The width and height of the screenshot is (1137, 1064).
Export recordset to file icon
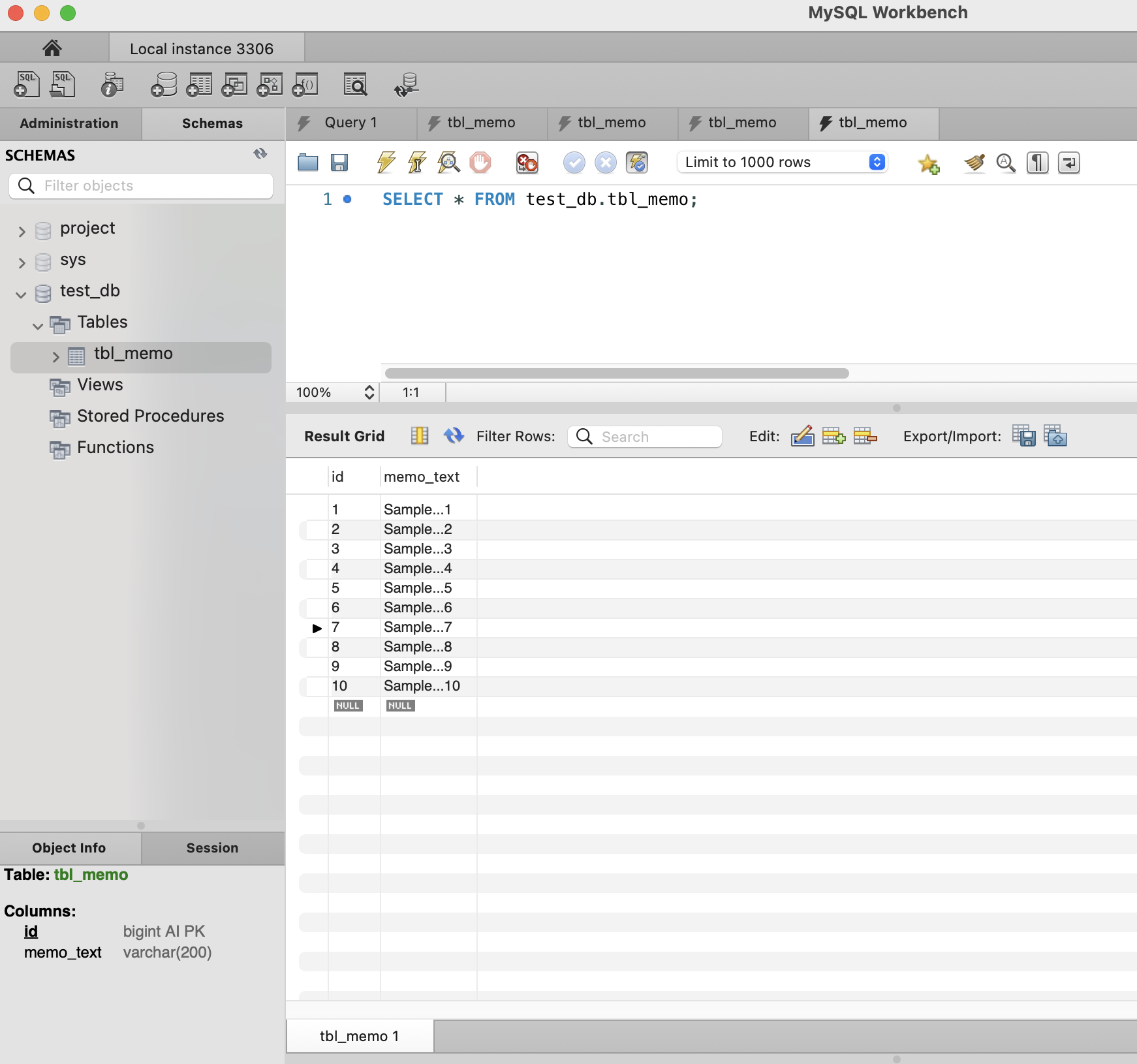click(1024, 435)
